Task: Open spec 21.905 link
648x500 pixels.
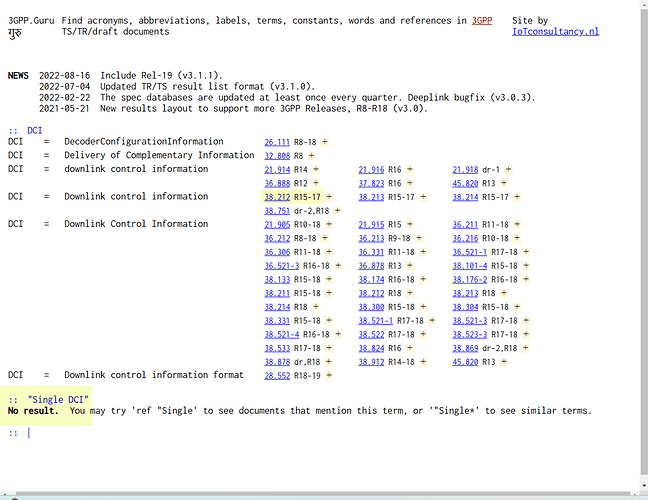Action: click(277, 224)
